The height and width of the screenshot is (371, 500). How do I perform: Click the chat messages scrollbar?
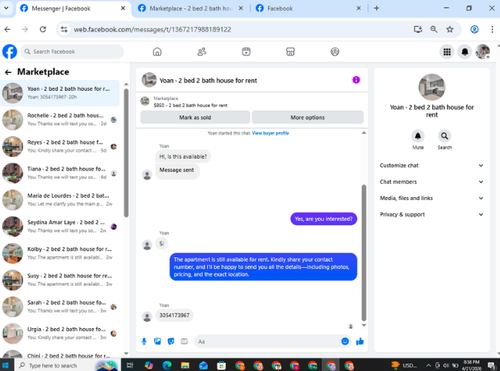(364, 253)
